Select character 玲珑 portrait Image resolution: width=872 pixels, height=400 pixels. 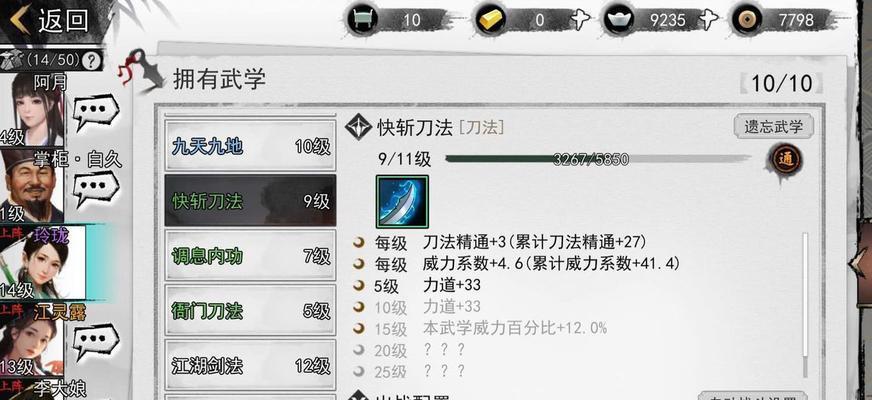pos(42,261)
